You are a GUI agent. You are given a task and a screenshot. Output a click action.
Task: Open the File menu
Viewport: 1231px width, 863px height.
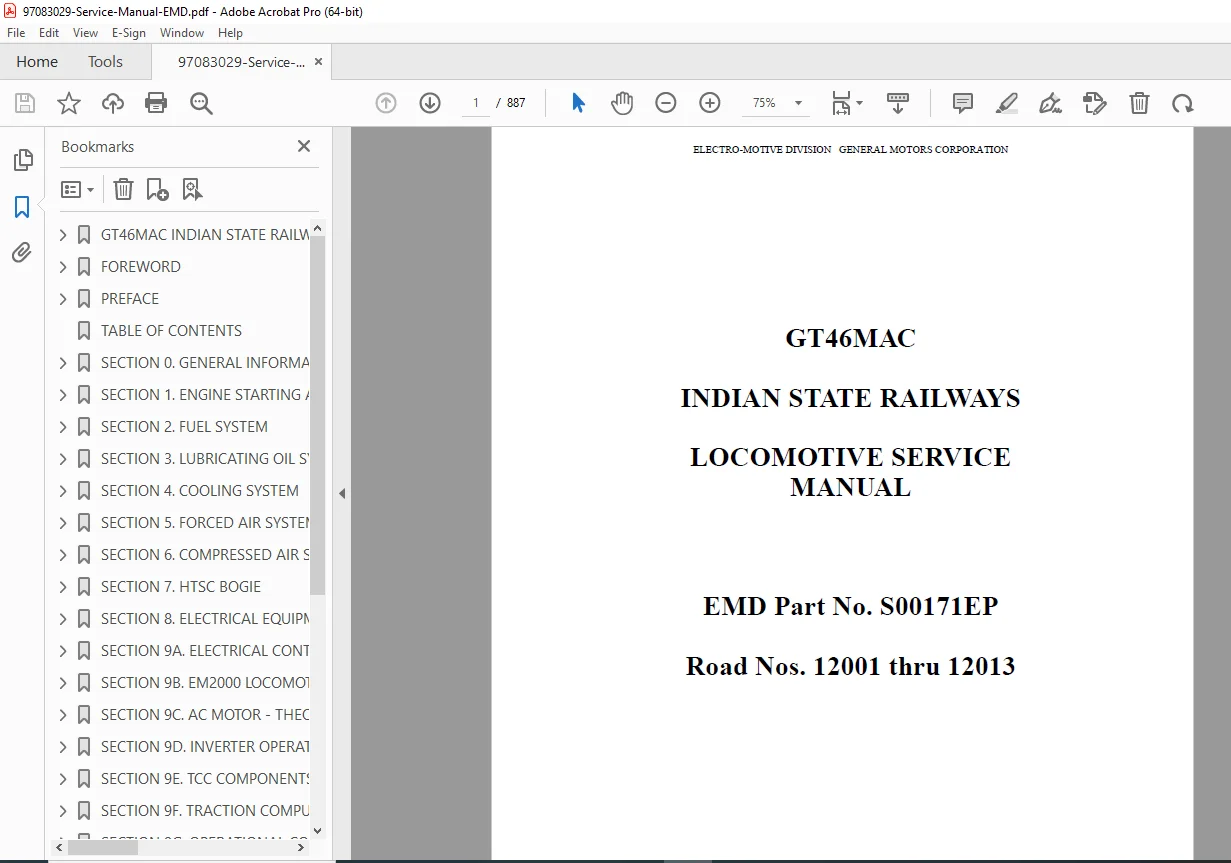[16, 33]
